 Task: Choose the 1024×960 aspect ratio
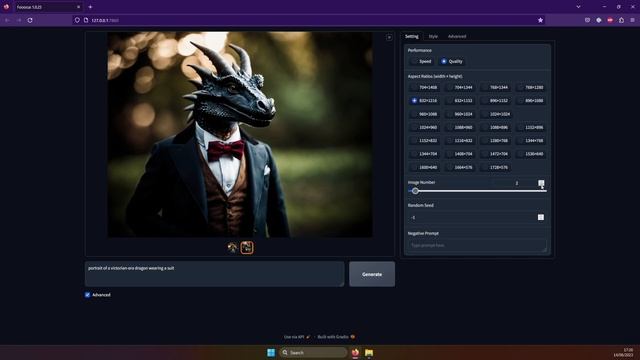tap(424, 127)
